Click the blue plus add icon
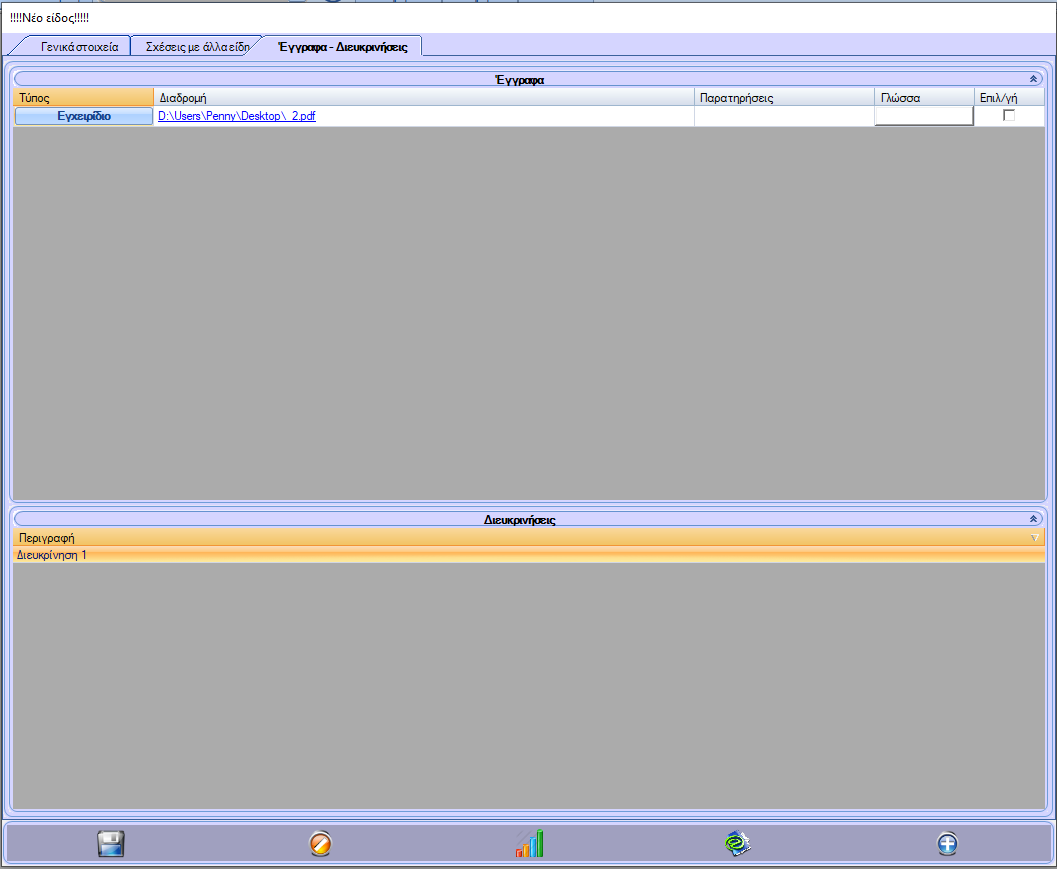1057x869 pixels. tap(948, 844)
